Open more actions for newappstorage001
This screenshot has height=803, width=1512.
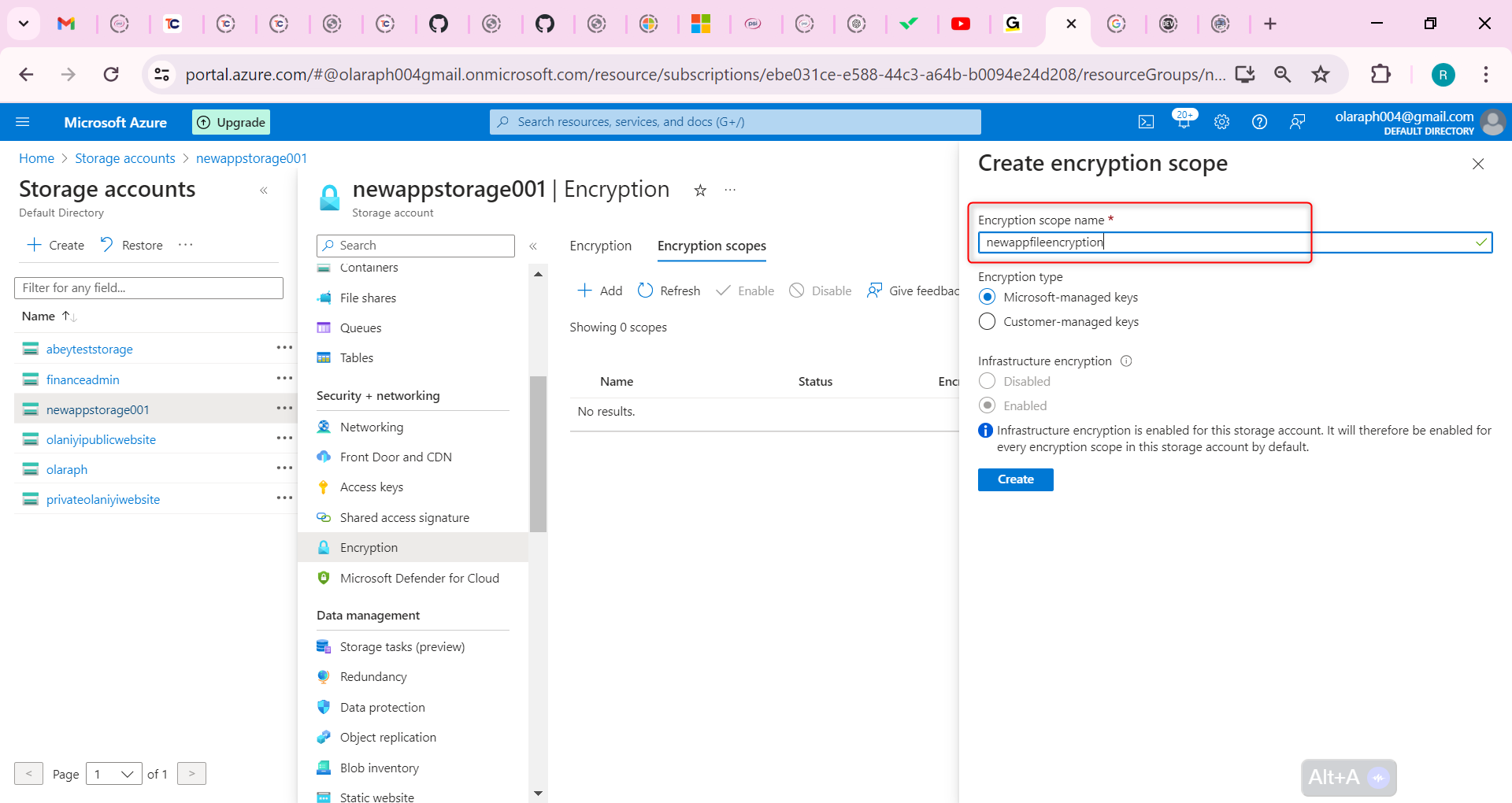click(284, 409)
